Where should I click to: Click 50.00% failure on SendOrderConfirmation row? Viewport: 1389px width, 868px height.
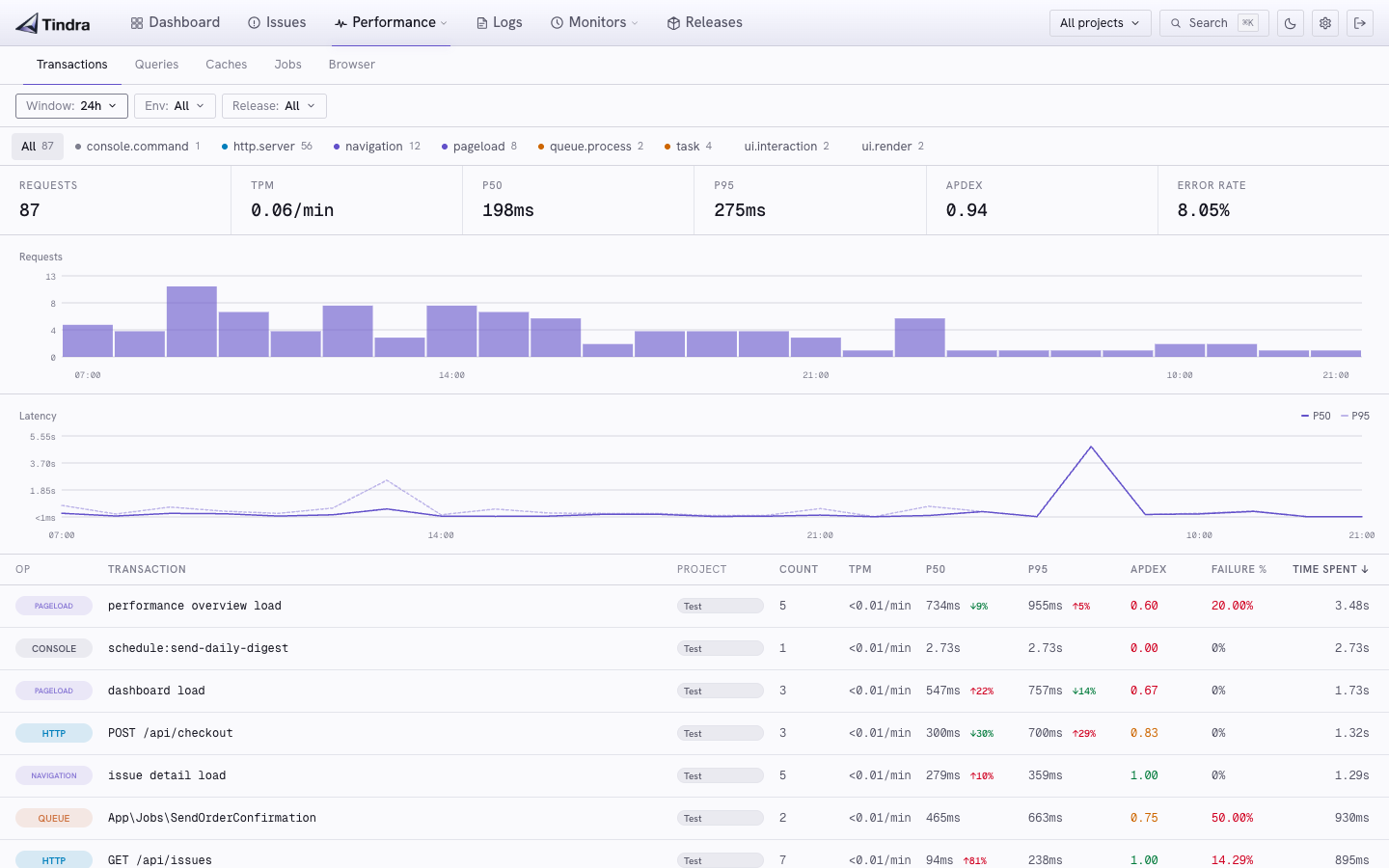point(1233,819)
